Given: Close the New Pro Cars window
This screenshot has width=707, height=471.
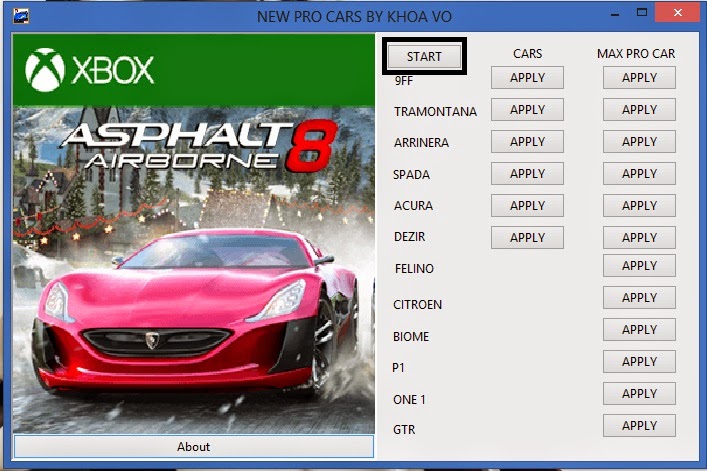Looking at the screenshot, I should tap(678, 13).
